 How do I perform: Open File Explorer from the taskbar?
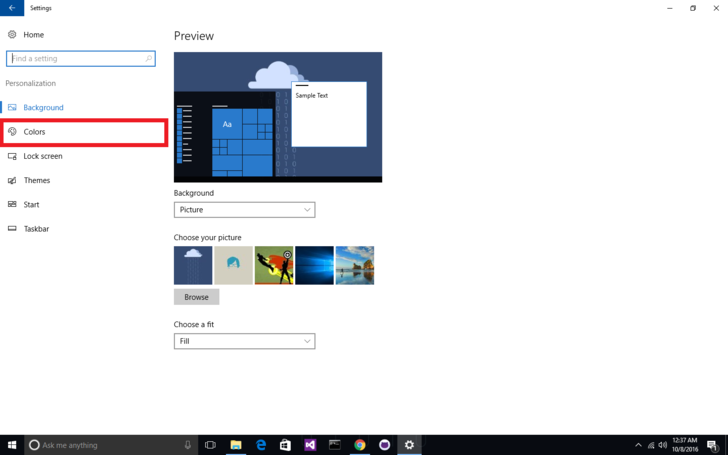tap(236, 445)
